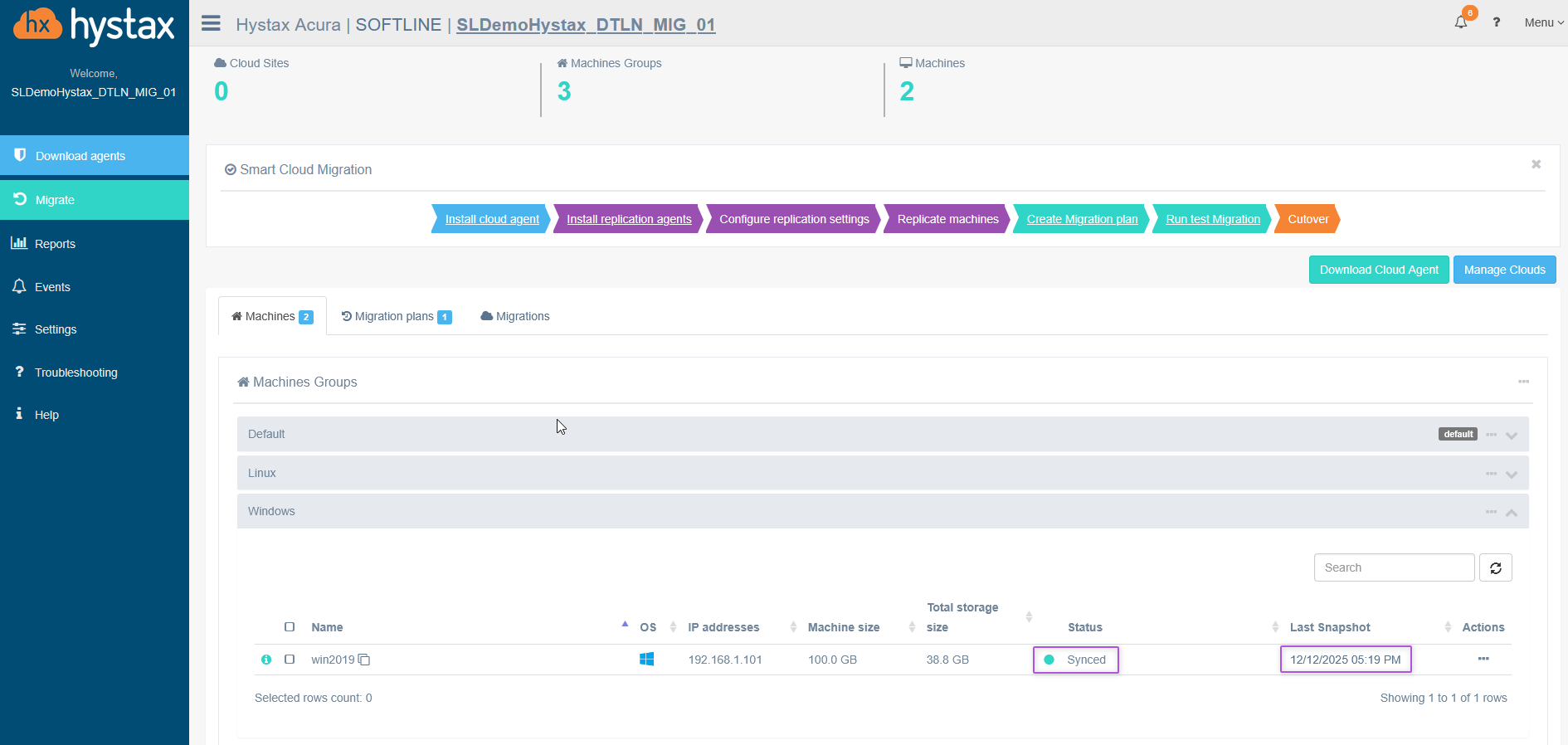Click into the Search input field
Image resolution: width=1568 pixels, height=745 pixels.
(x=1394, y=568)
